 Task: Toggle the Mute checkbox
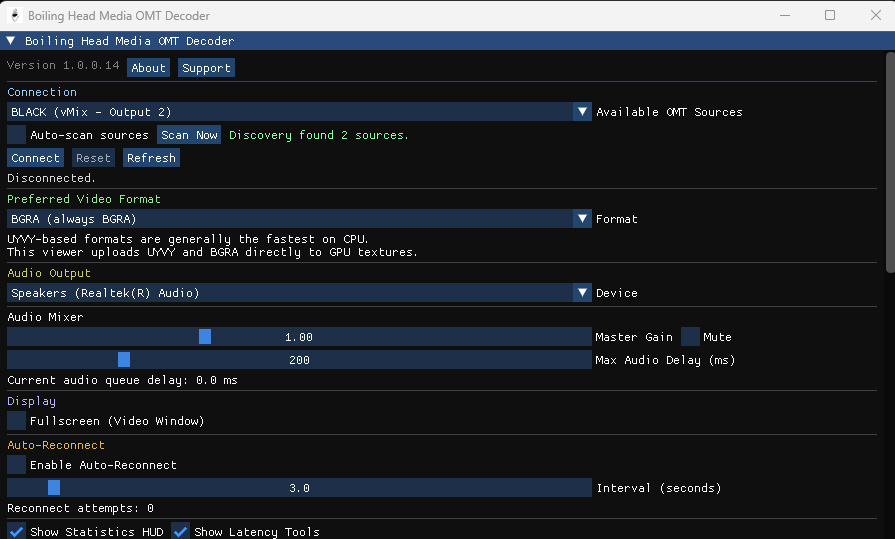tap(690, 337)
